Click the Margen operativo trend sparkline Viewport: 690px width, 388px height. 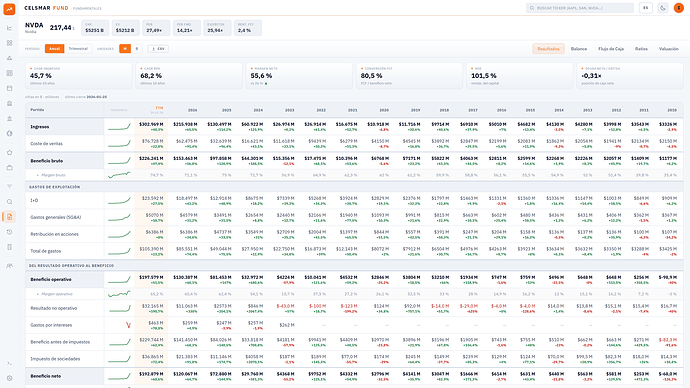pyautogui.click(x=119, y=293)
